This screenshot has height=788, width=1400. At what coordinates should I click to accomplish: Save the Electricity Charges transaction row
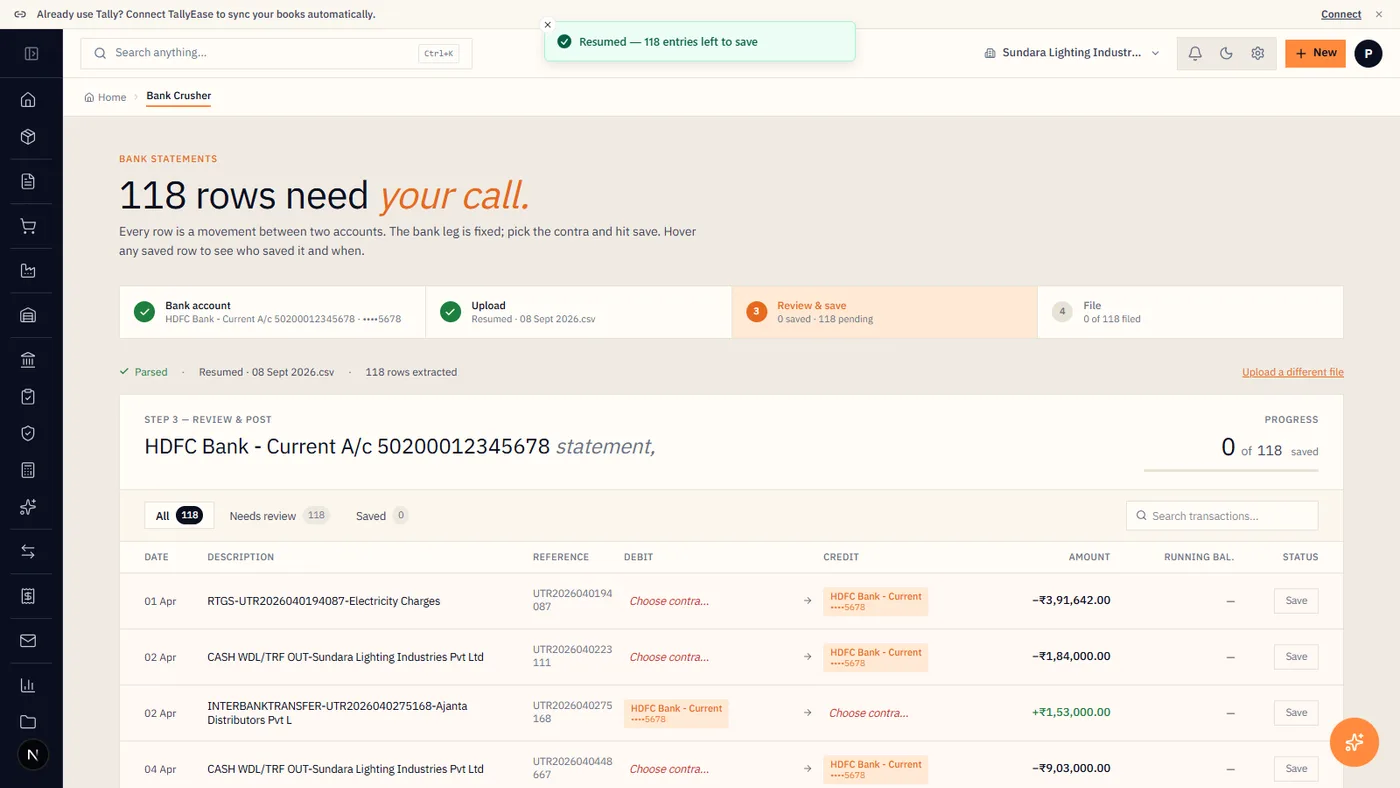(x=1296, y=601)
